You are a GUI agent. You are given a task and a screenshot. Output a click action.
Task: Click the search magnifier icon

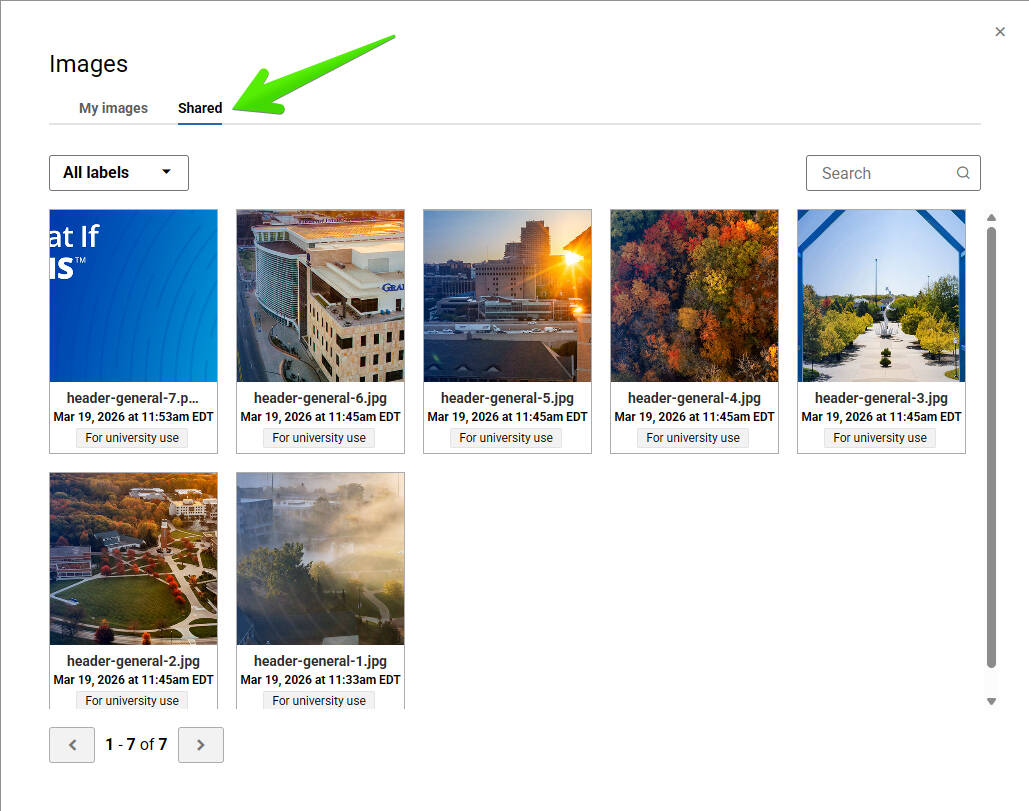pos(962,173)
